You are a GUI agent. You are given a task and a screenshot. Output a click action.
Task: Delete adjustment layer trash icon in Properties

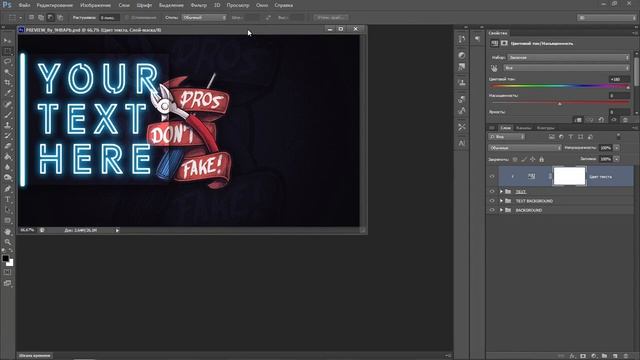[625, 120]
